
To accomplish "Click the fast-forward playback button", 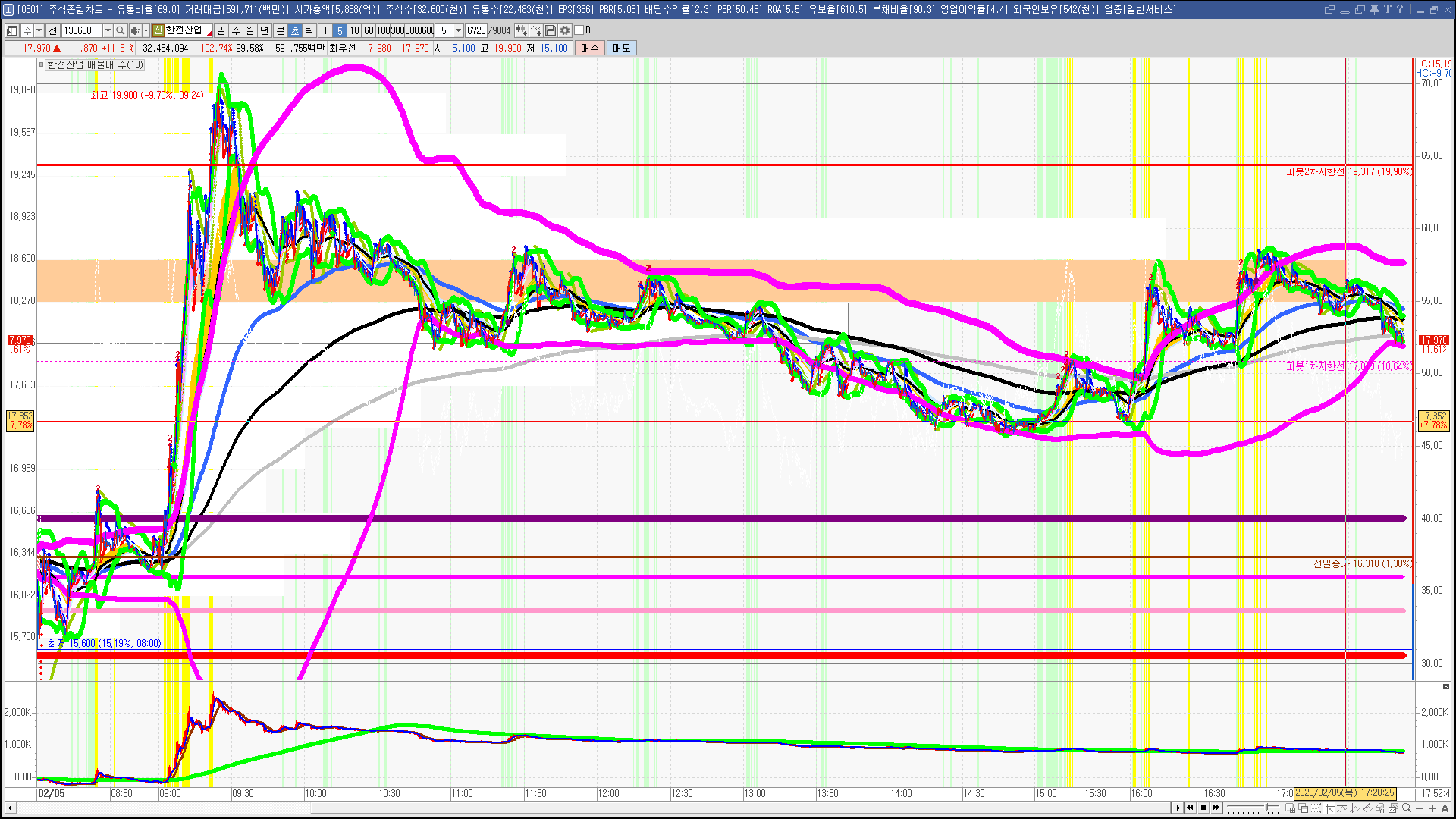I will [x=1216, y=808].
